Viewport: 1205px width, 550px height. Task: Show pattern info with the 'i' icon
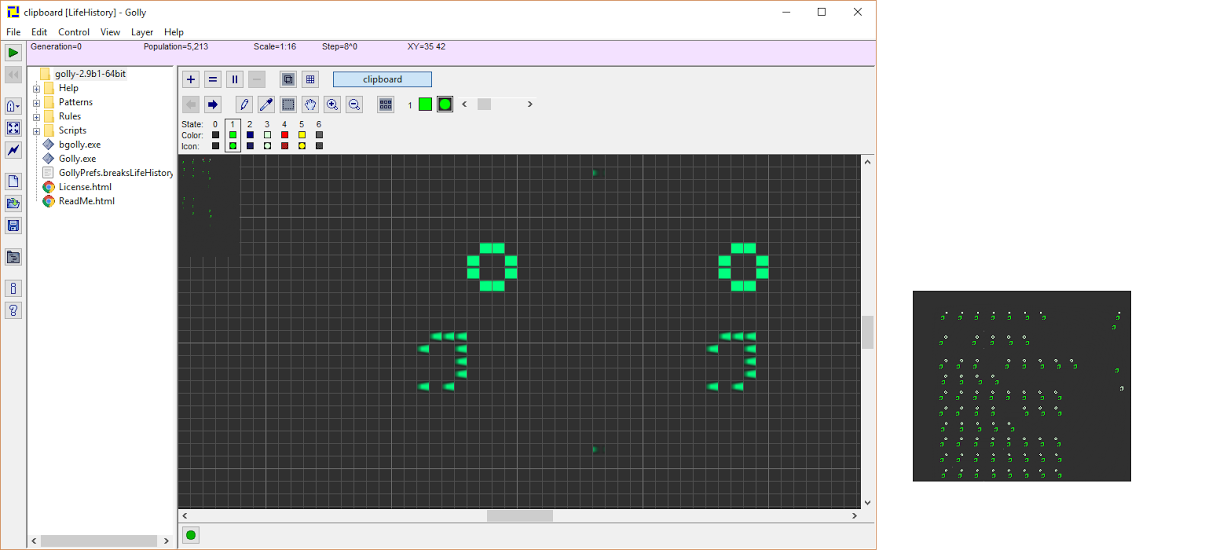pos(13,288)
